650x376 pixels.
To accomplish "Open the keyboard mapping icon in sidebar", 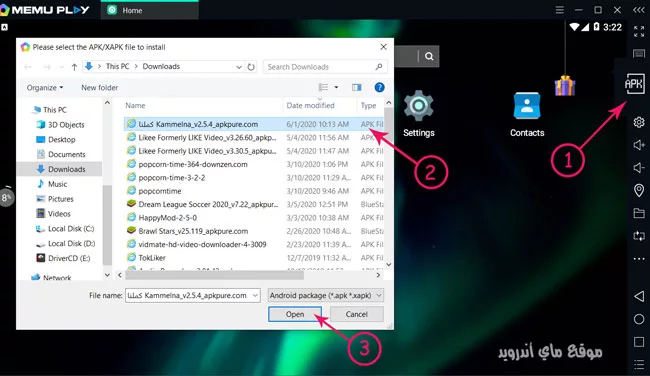I will tap(639, 53).
